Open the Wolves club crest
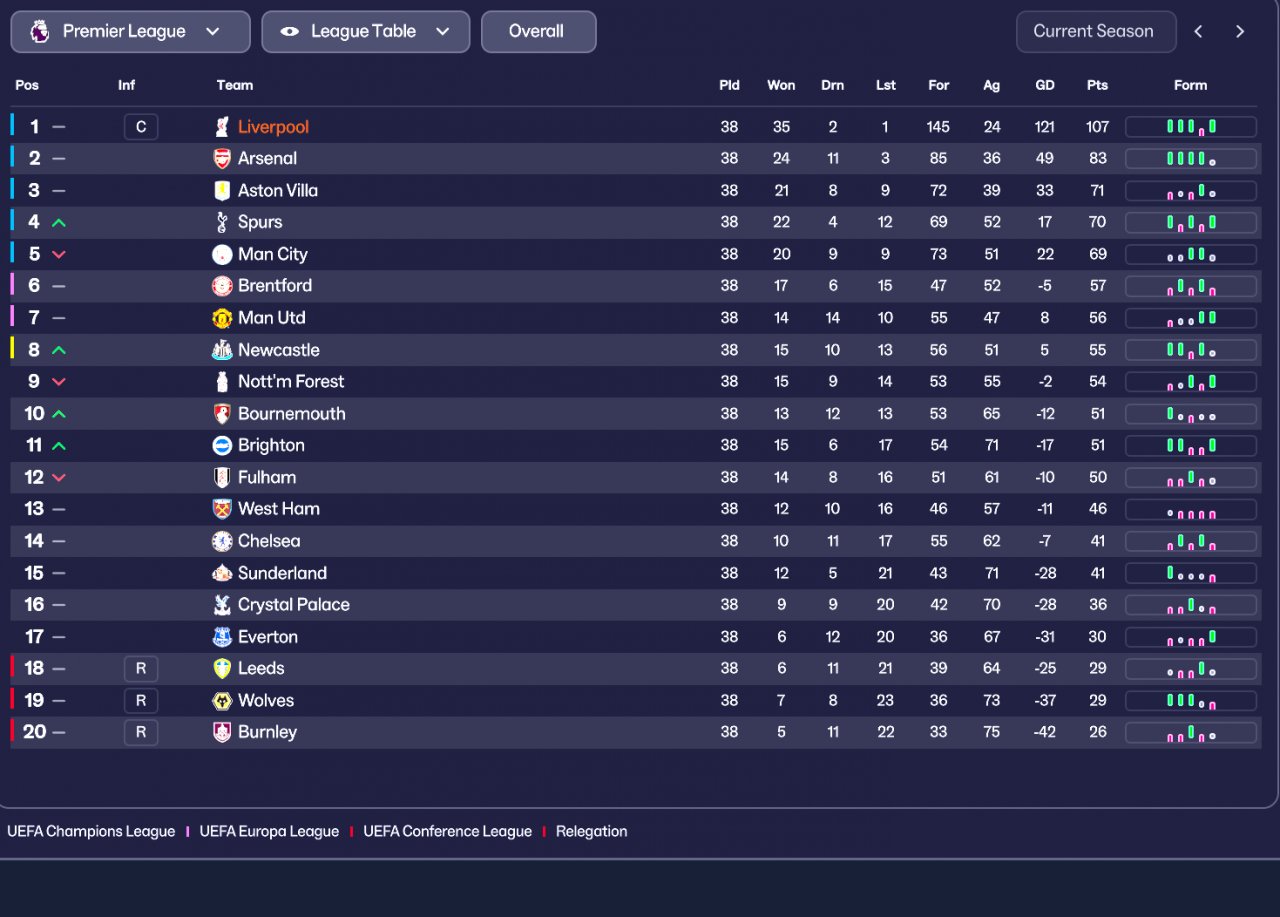The height and width of the screenshot is (917, 1280). pos(222,700)
